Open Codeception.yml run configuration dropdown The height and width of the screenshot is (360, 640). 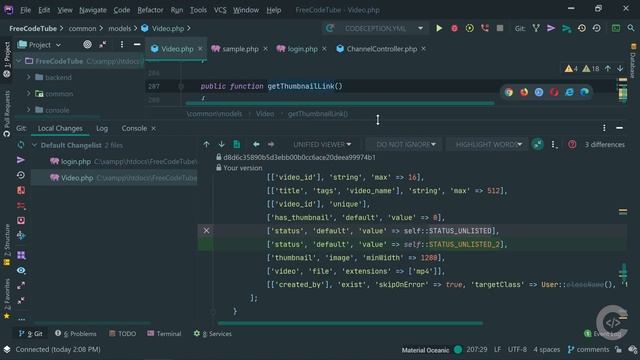point(376,29)
